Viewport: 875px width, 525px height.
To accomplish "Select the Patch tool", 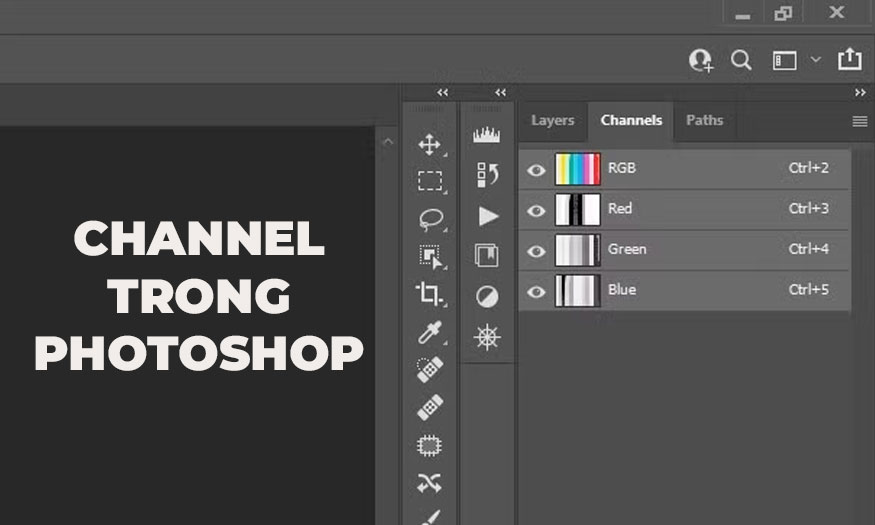I will tap(429, 446).
